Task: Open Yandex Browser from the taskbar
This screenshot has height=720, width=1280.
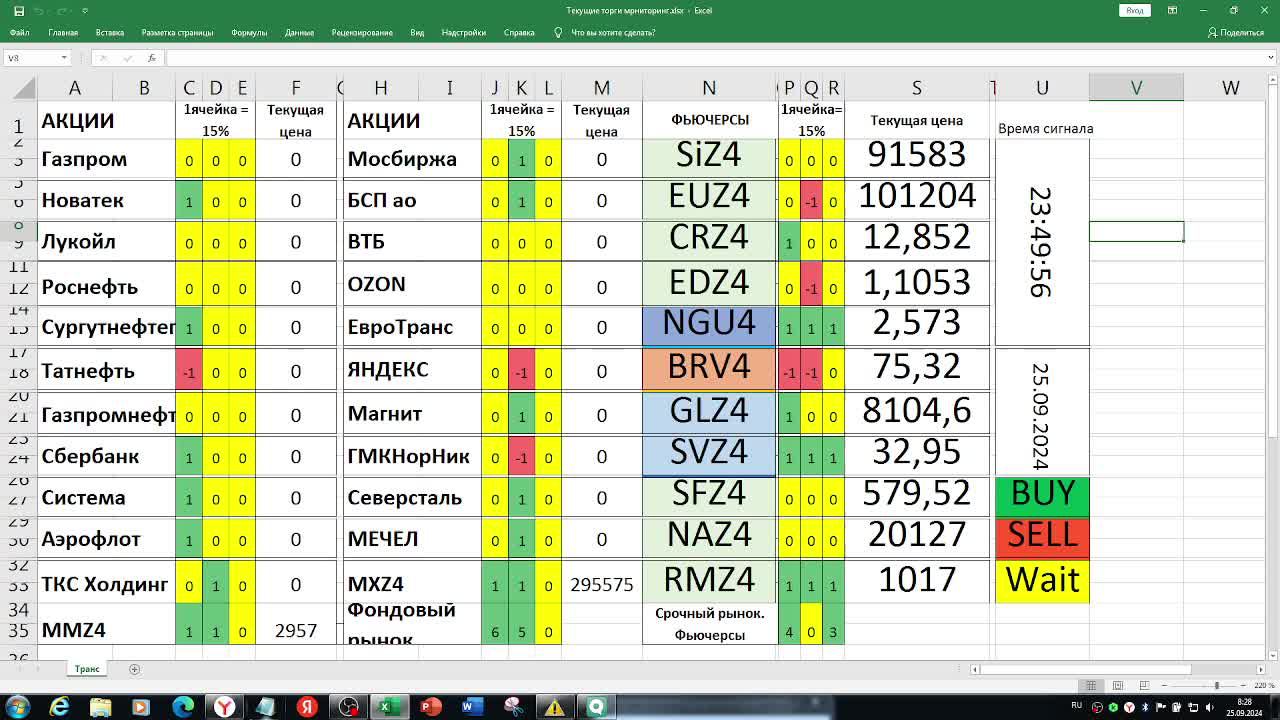Action: [x=225, y=707]
